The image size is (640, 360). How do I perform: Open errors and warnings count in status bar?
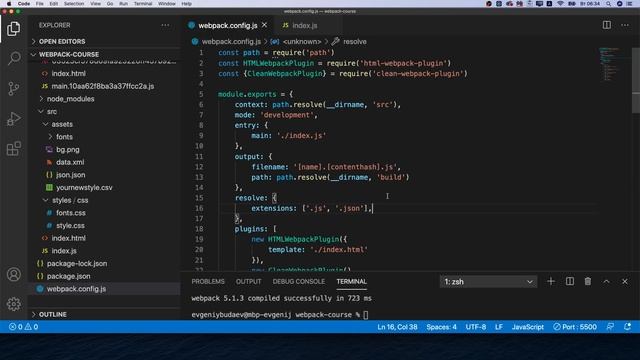point(24,327)
